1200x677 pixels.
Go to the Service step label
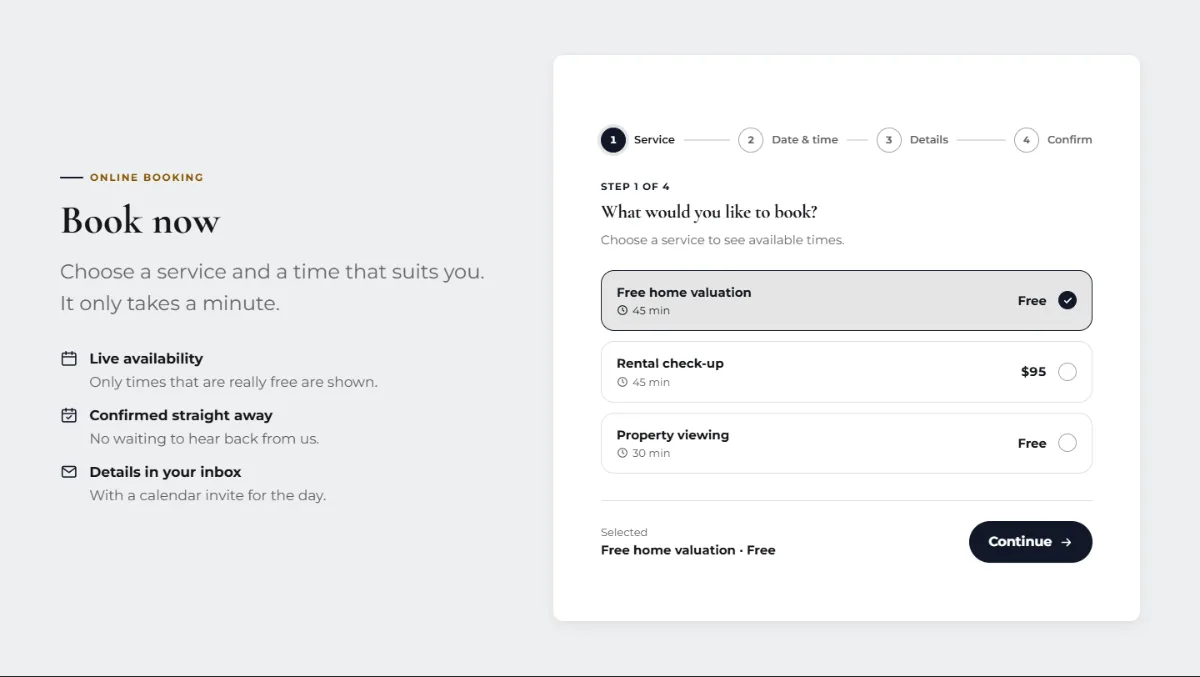654,140
